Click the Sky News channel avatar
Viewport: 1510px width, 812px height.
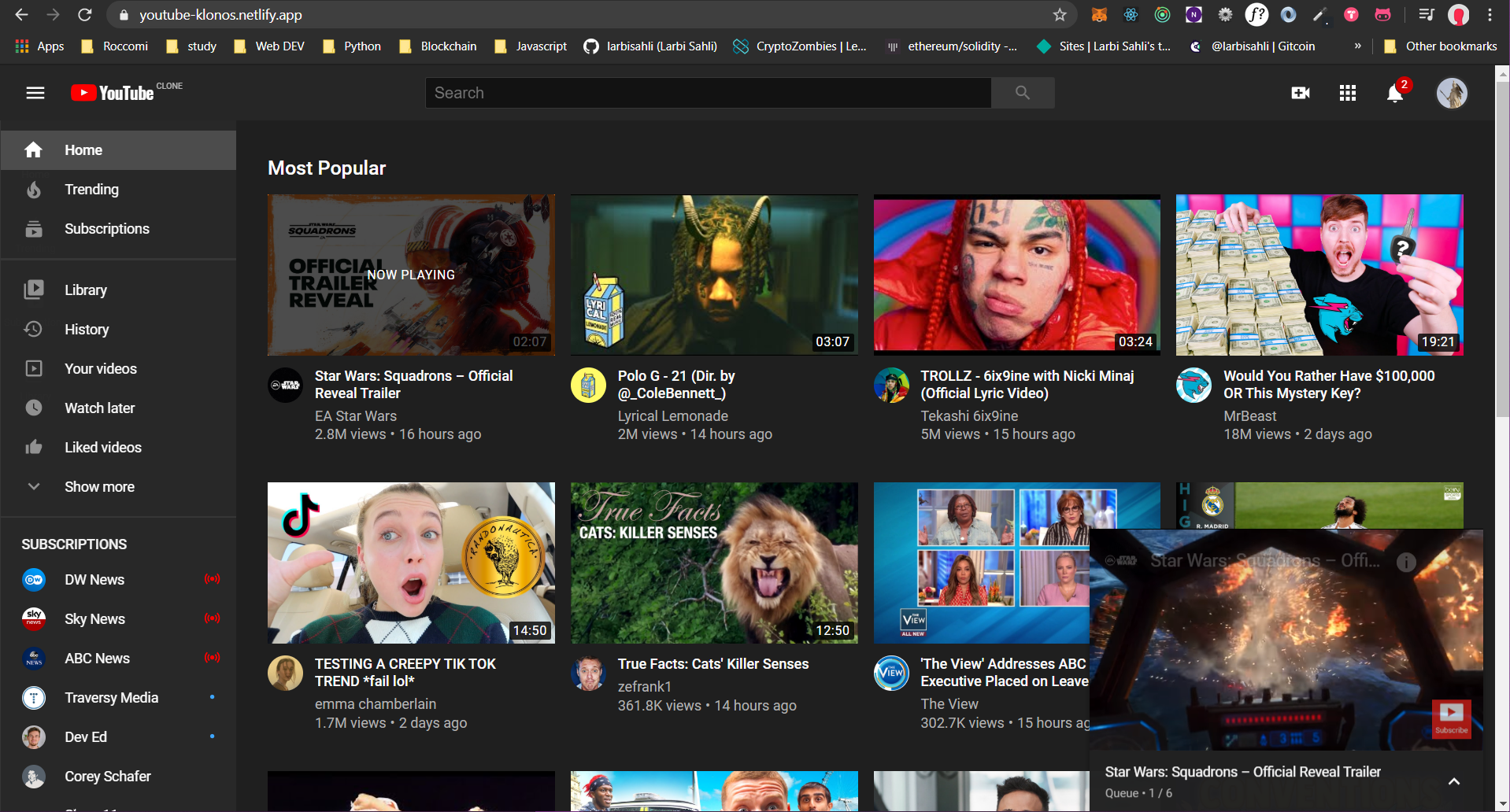33,618
